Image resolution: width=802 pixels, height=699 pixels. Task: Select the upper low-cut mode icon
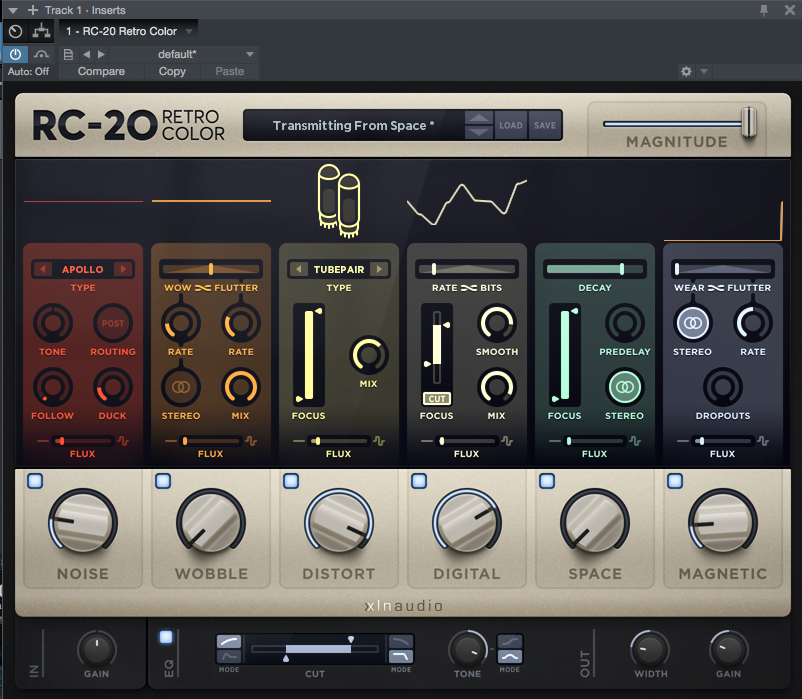(x=229, y=642)
